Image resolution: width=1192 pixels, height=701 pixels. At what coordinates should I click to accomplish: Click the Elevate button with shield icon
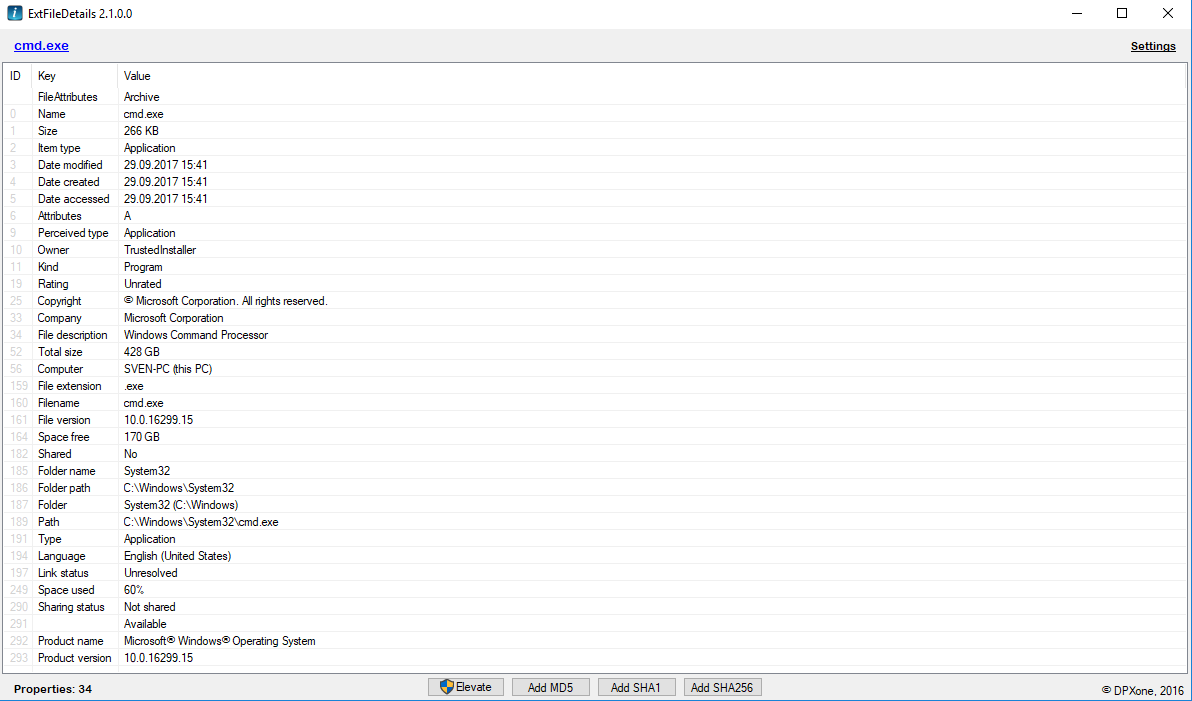tap(465, 687)
